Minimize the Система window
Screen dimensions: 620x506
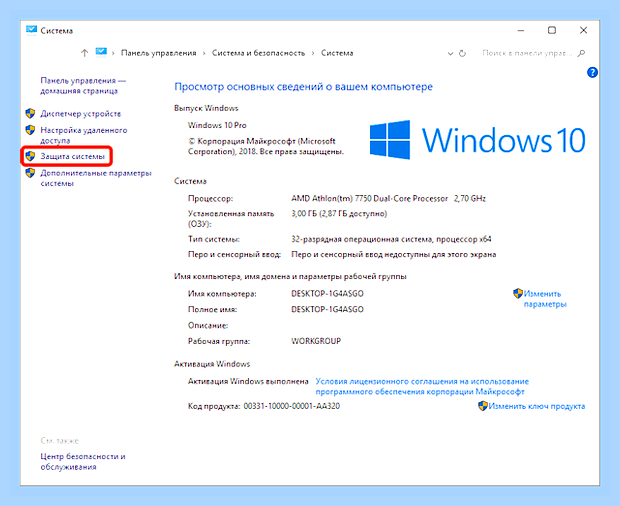click(521, 30)
